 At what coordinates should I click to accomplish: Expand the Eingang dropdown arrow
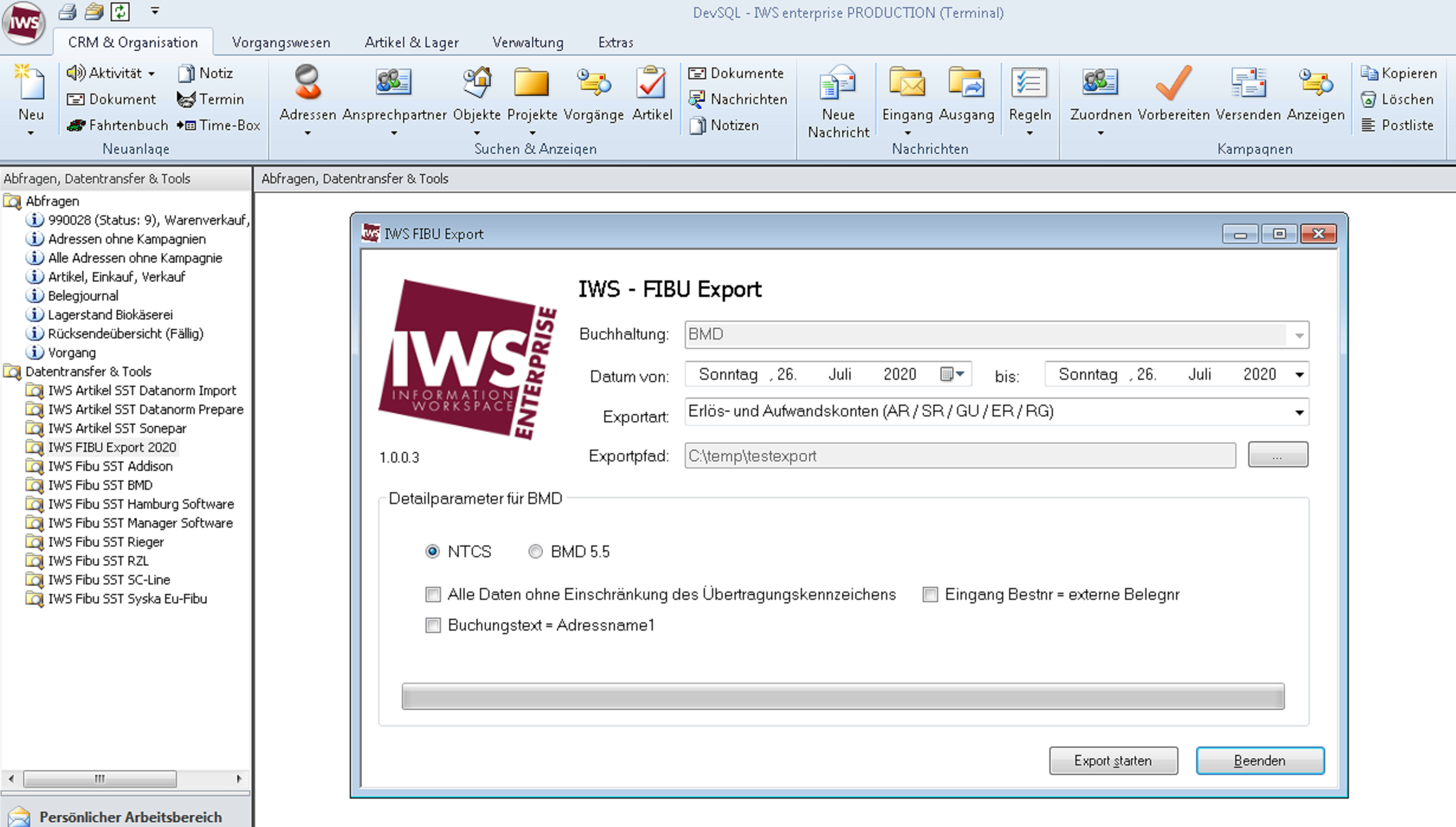coord(907,134)
